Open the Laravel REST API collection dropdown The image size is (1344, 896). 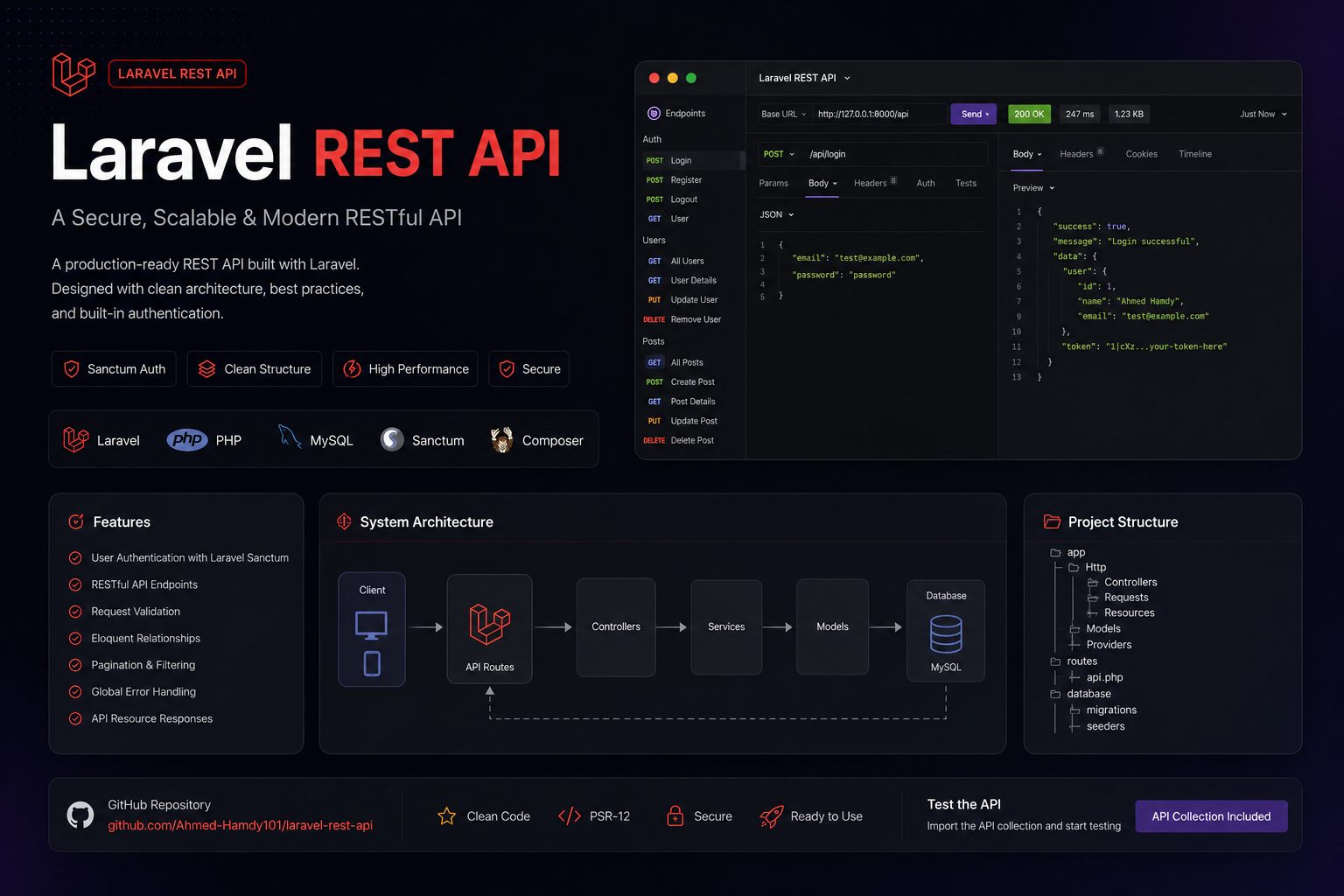pyautogui.click(x=804, y=78)
